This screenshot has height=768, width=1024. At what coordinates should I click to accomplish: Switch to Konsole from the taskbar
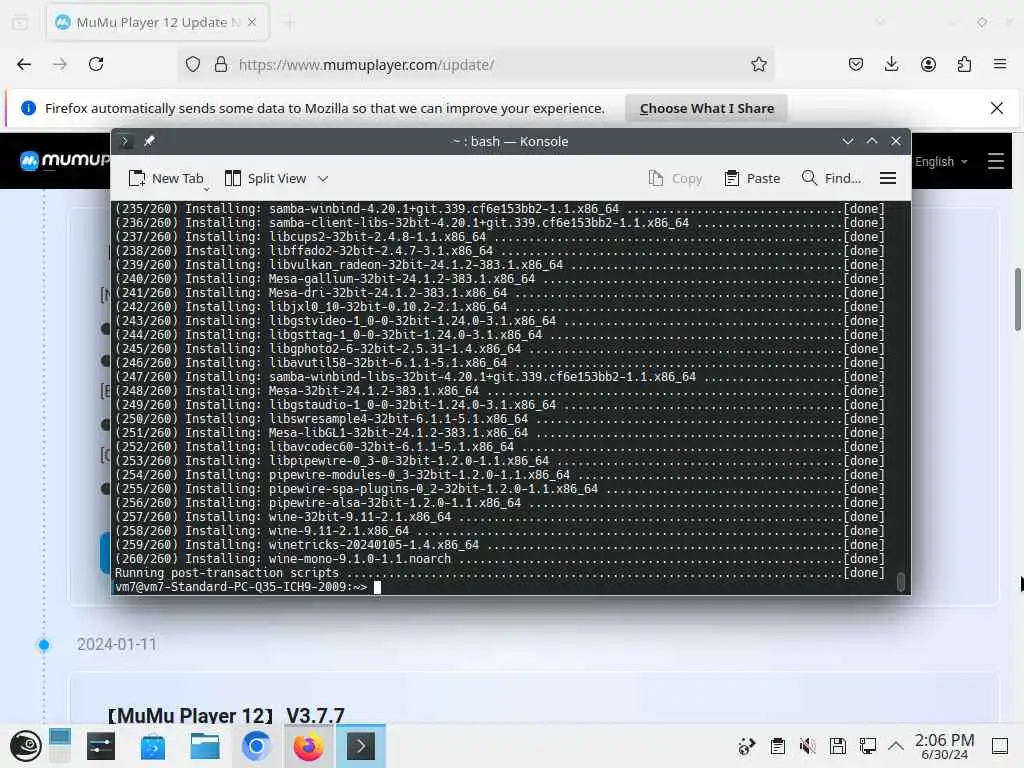360,746
